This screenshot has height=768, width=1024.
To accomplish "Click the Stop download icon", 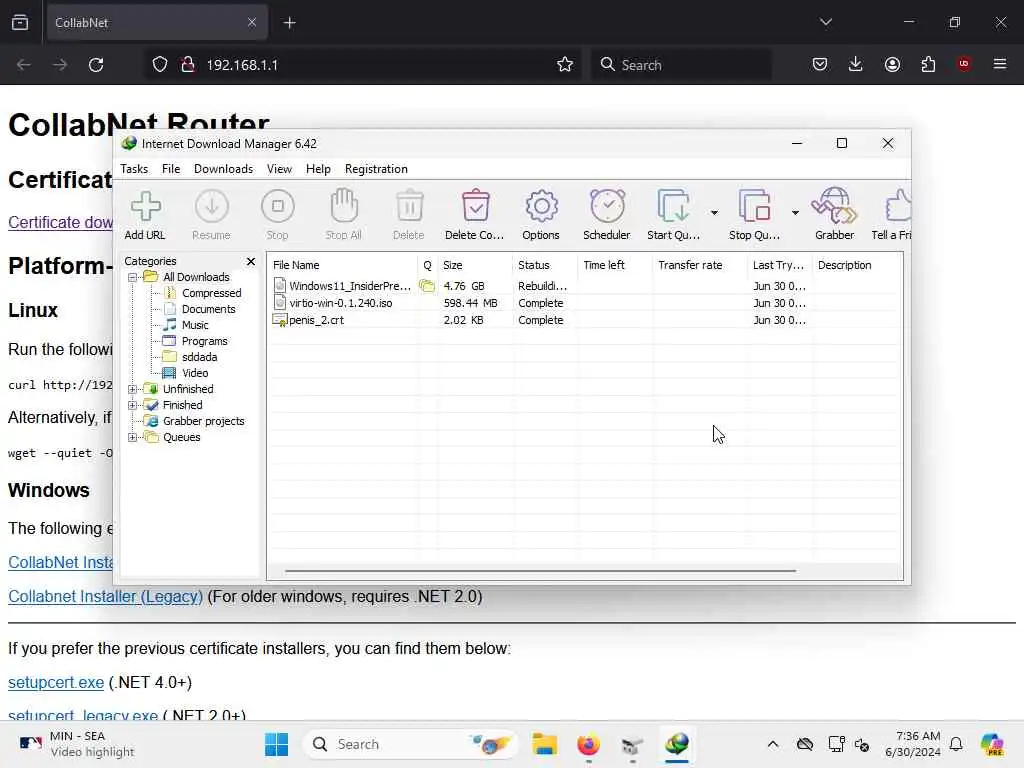I will click(x=278, y=214).
